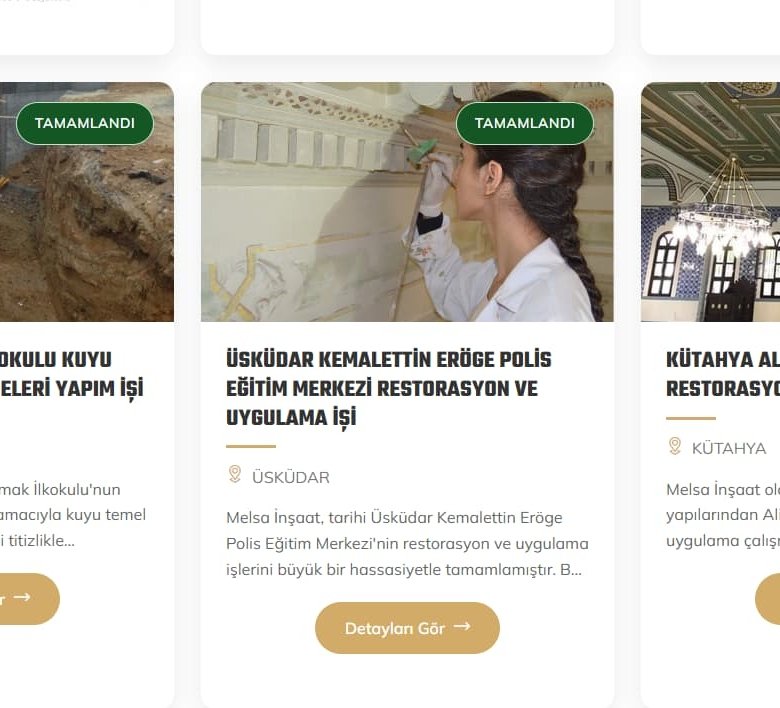Click the ÜSKÜDAR location label
This screenshot has height=708, width=780.
(x=291, y=477)
